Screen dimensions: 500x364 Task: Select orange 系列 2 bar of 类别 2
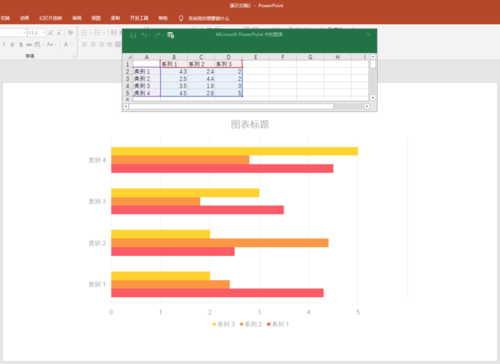[x=220, y=243]
